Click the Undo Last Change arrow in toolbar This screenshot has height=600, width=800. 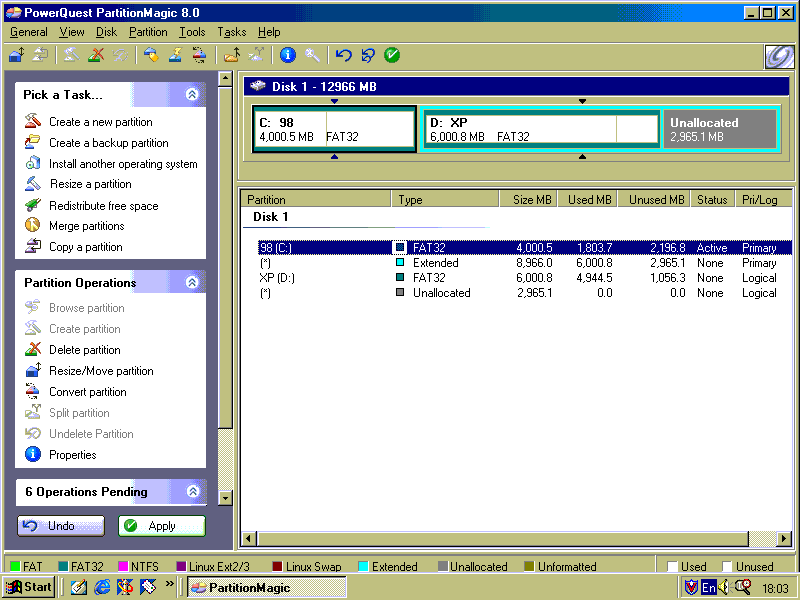[x=344, y=55]
